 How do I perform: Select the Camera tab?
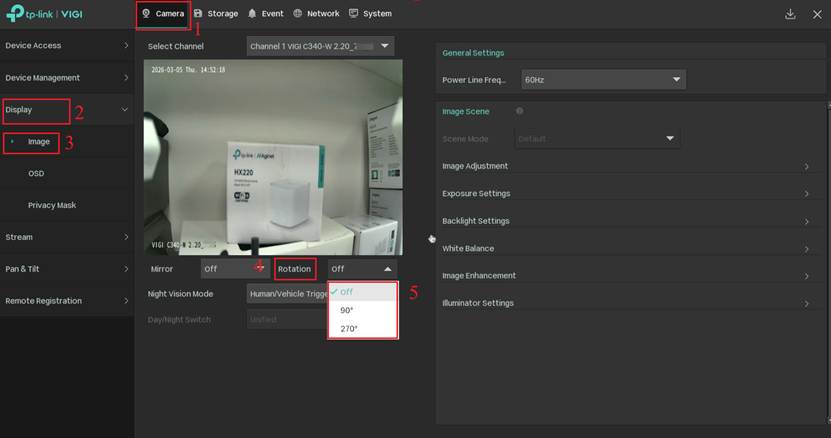point(163,14)
